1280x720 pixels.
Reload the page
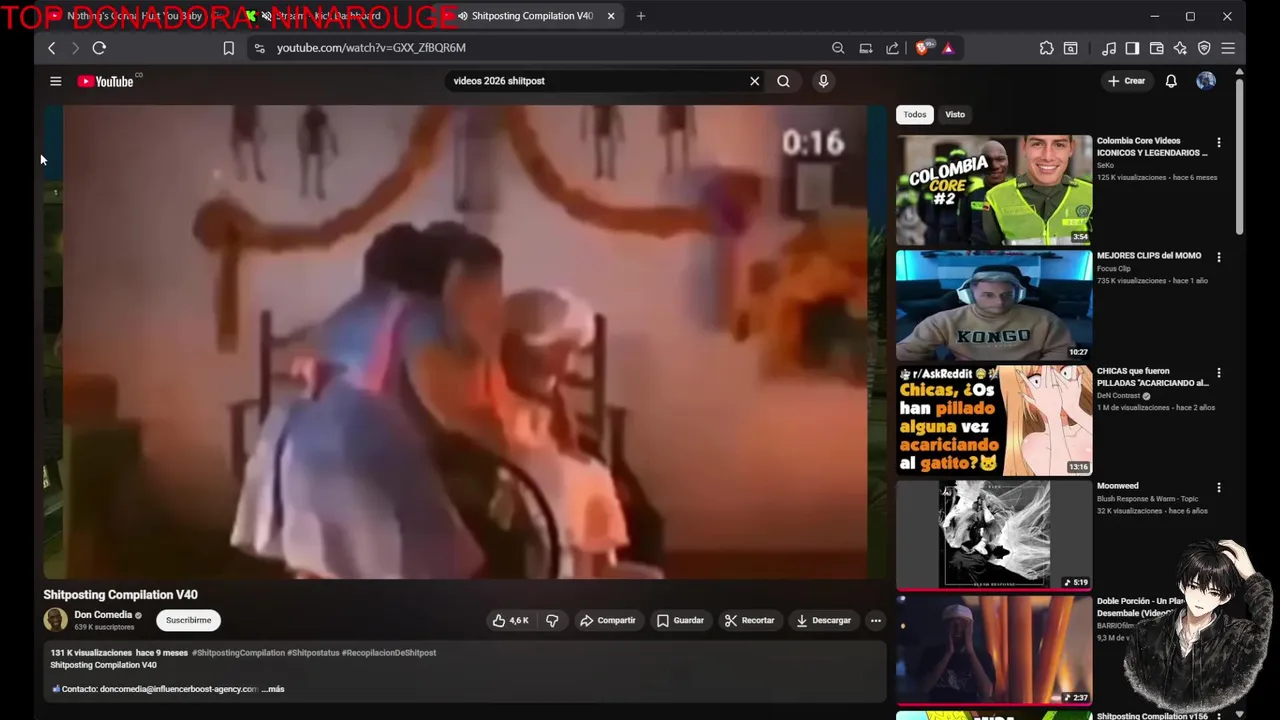99,48
